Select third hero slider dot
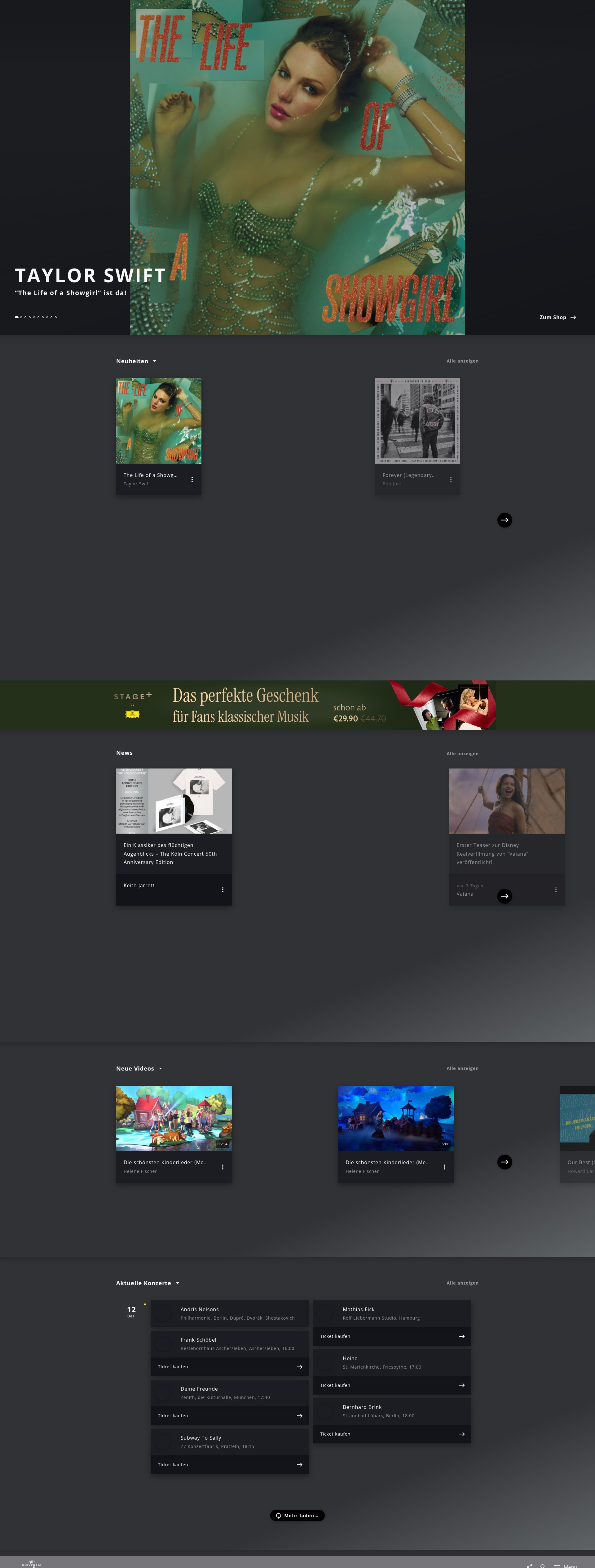Screen dimensions: 595x1568 pos(25,317)
